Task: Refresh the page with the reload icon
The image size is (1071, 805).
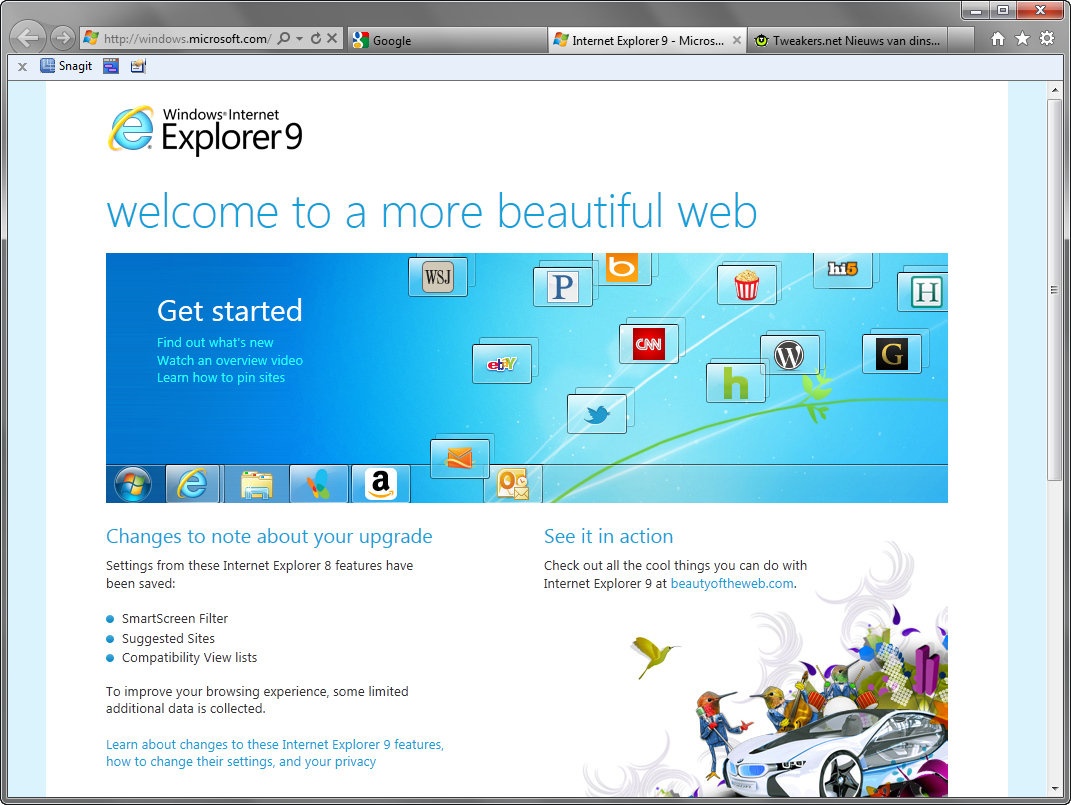Action: pos(316,39)
